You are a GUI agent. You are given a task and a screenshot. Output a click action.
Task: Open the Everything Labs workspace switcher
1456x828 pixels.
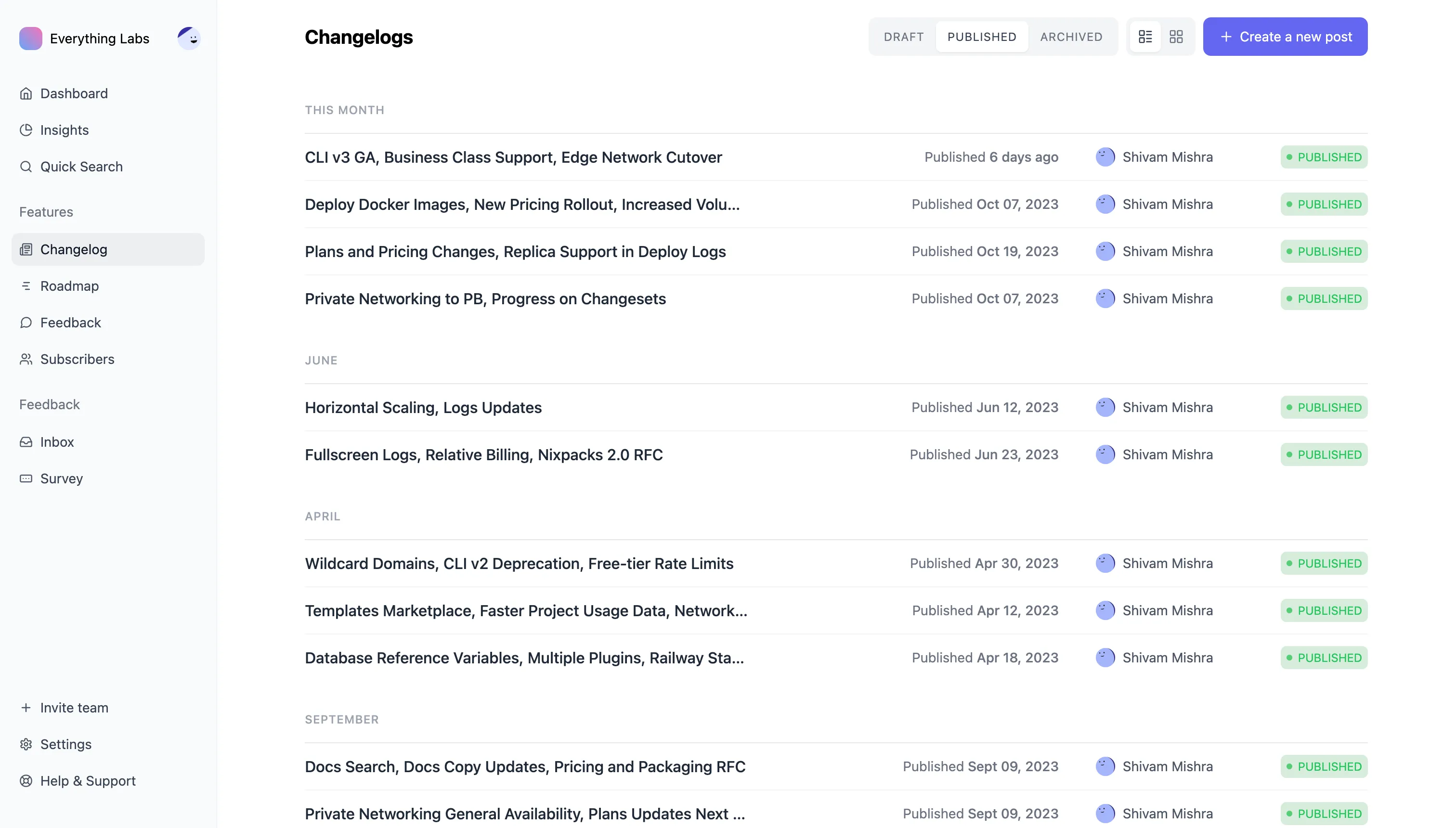point(85,38)
